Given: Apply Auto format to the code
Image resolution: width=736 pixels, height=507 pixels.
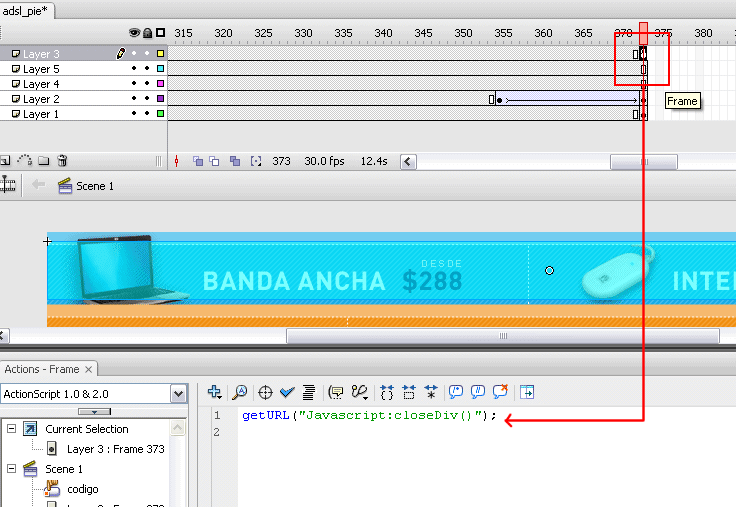Looking at the screenshot, I should pyautogui.click(x=309, y=393).
